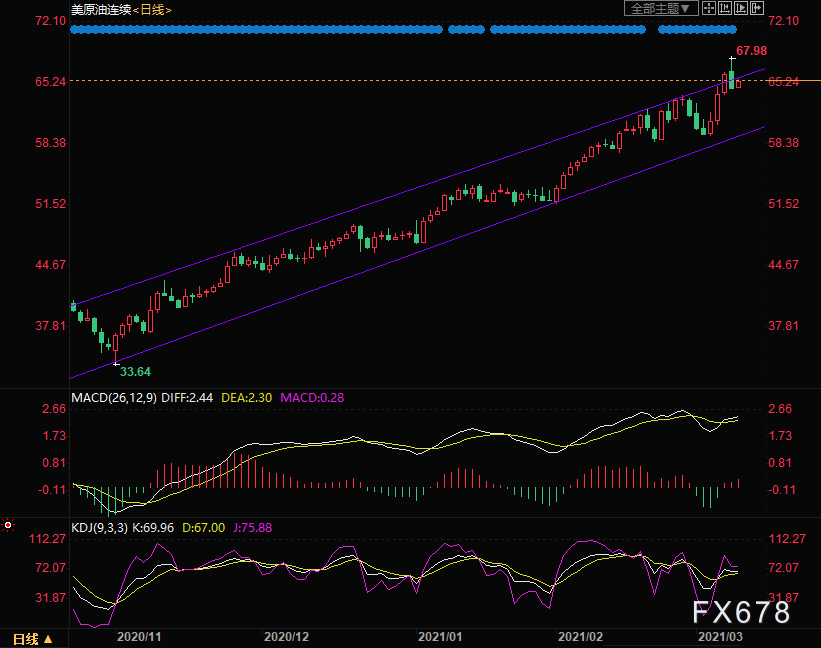Open the 全部主题 dropdown
The width and height of the screenshot is (821, 648).
click(661, 8)
